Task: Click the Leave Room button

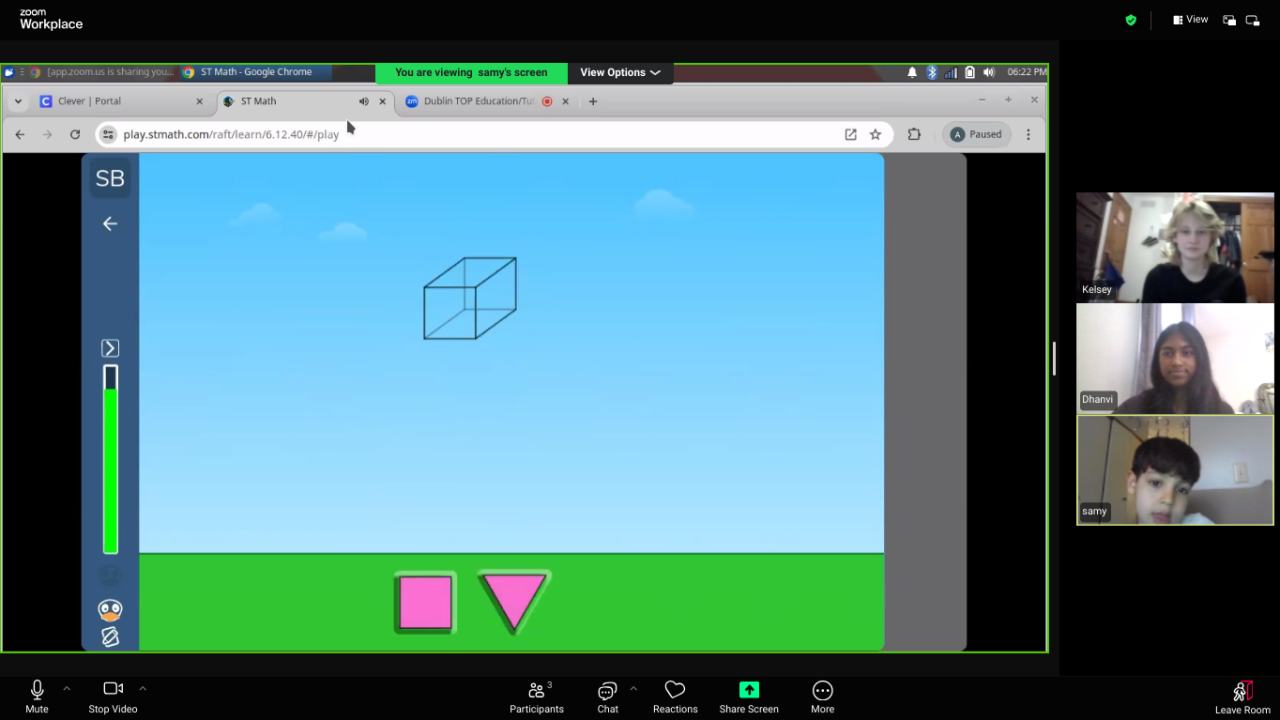Action: [1243, 697]
